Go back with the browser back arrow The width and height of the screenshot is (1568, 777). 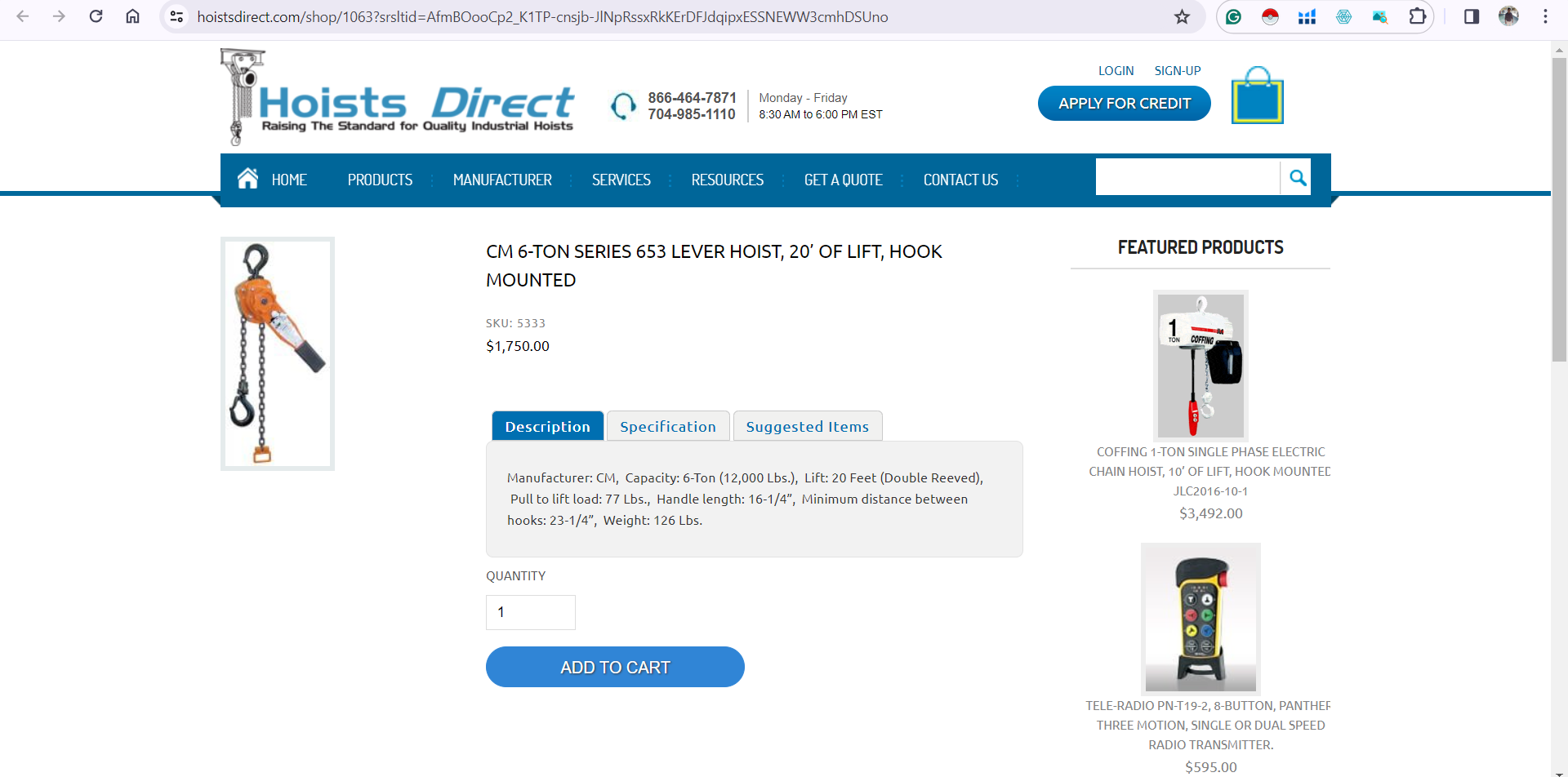23,16
